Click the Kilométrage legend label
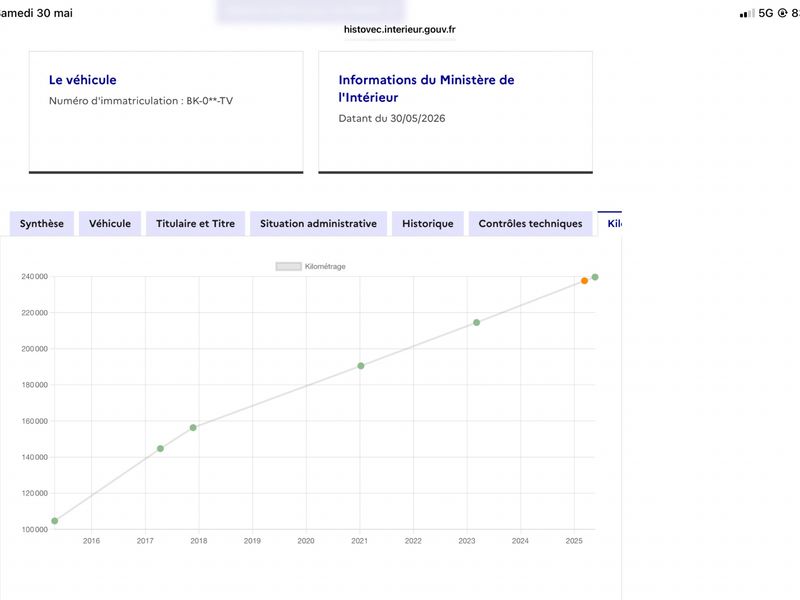Viewport: 800px width, 600px height. [325, 266]
